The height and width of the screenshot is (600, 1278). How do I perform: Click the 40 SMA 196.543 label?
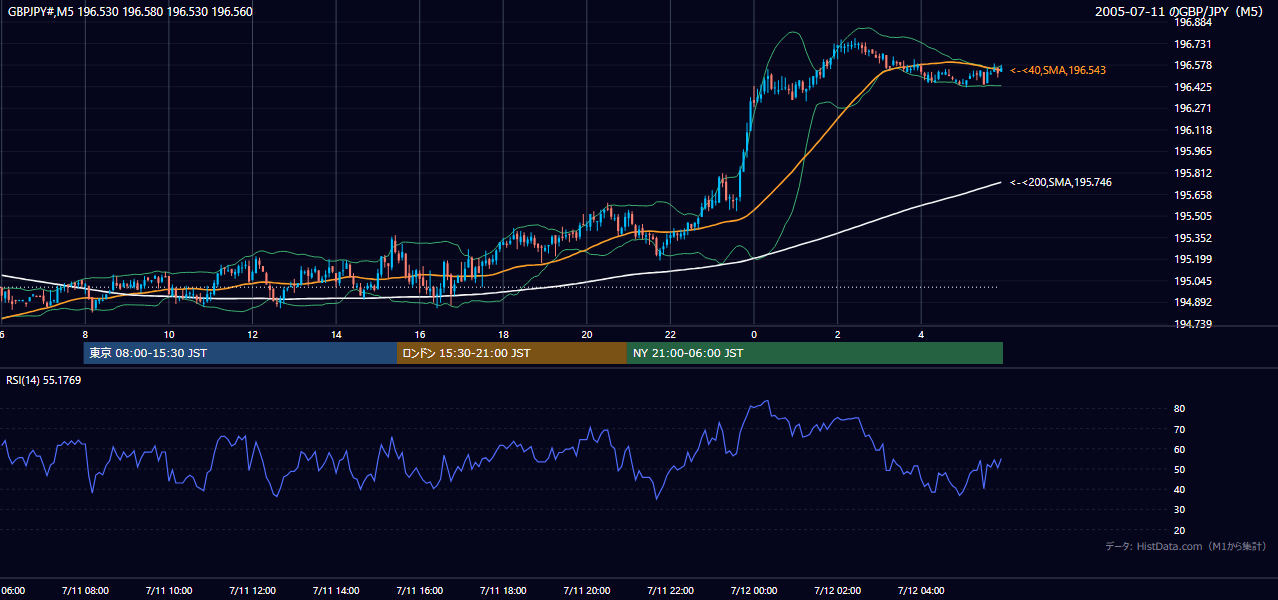tap(1057, 70)
